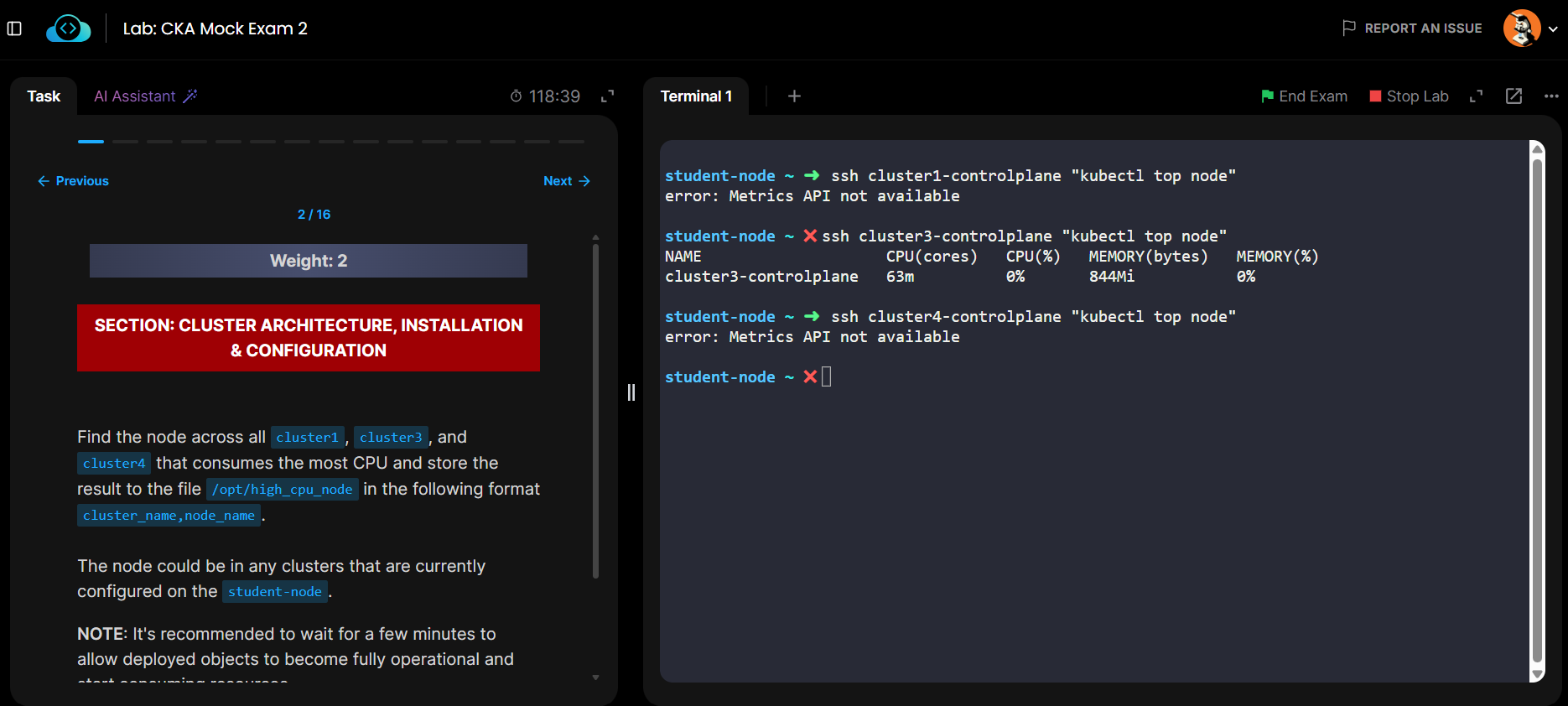Click the timer clock icon

[516, 96]
